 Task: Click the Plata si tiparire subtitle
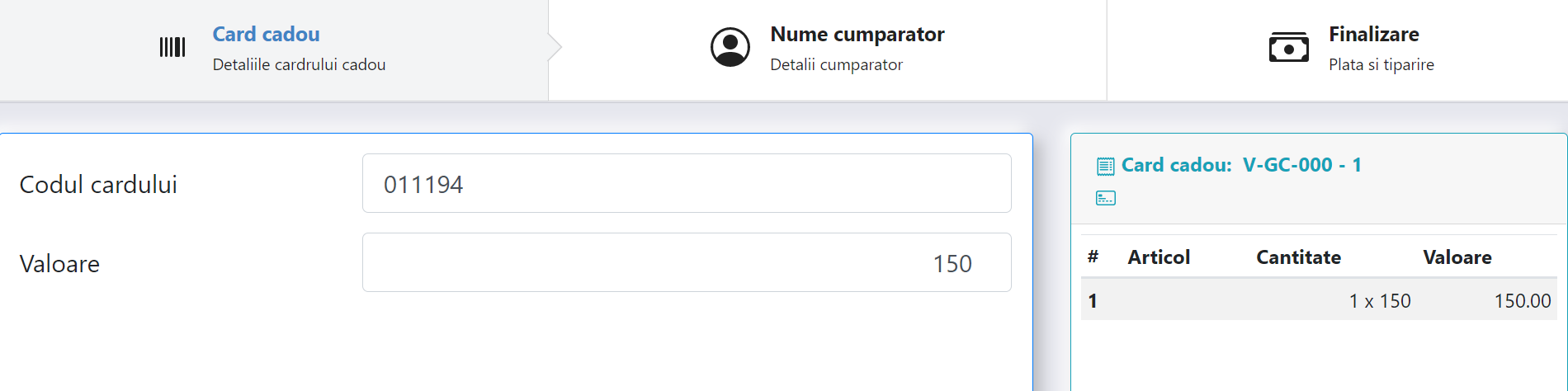(x=1381, y=64)
